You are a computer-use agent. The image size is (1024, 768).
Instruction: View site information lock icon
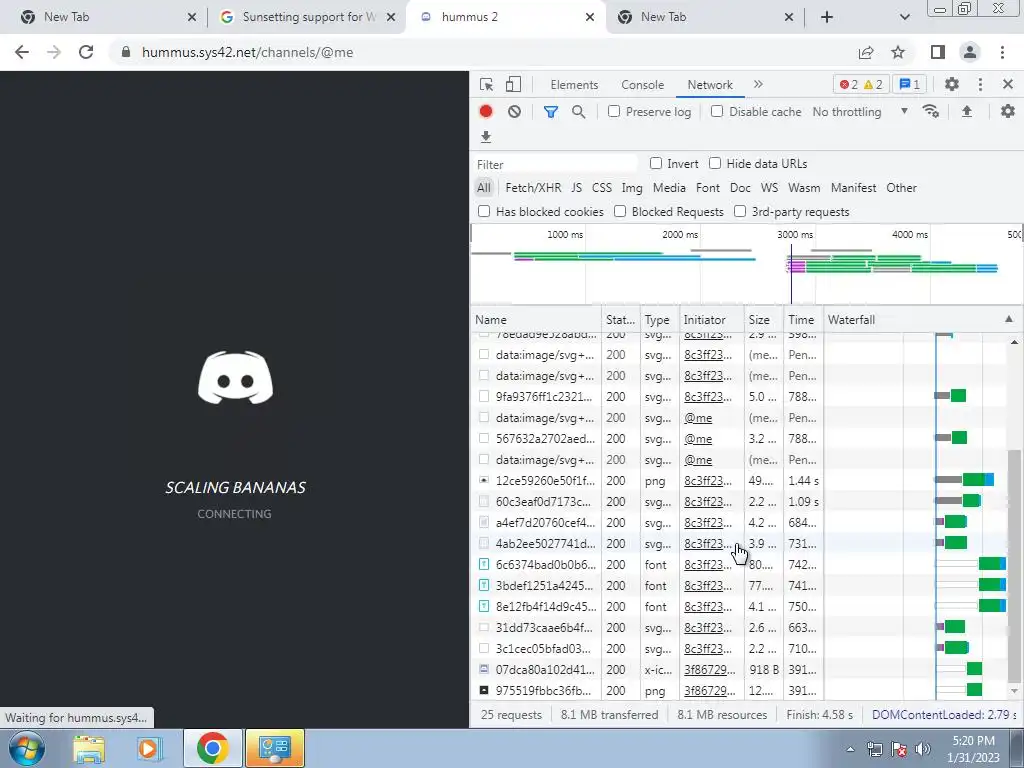pyautogui.click(x=126, y=52)
